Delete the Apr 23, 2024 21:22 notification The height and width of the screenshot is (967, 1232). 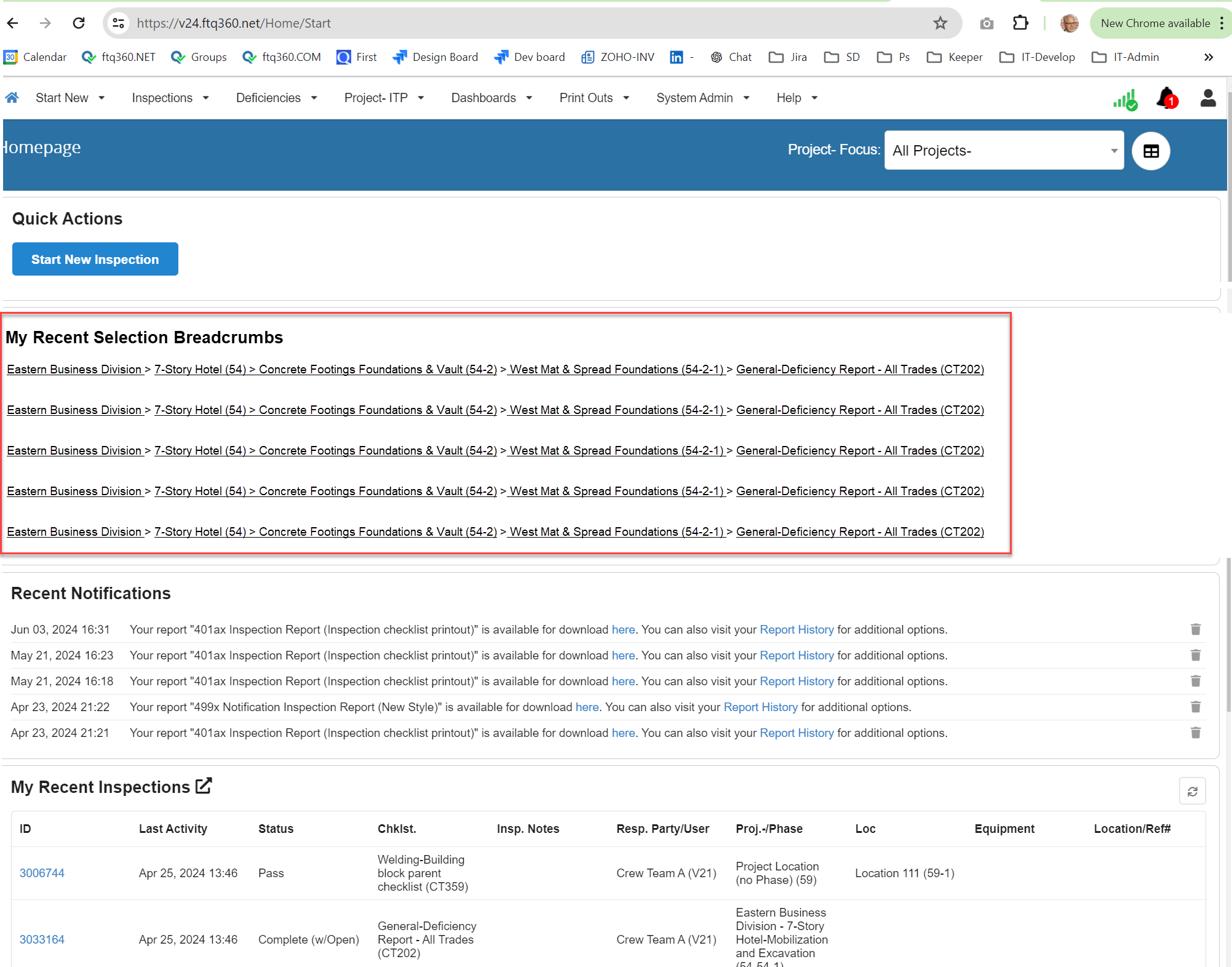pos(1195,707)
